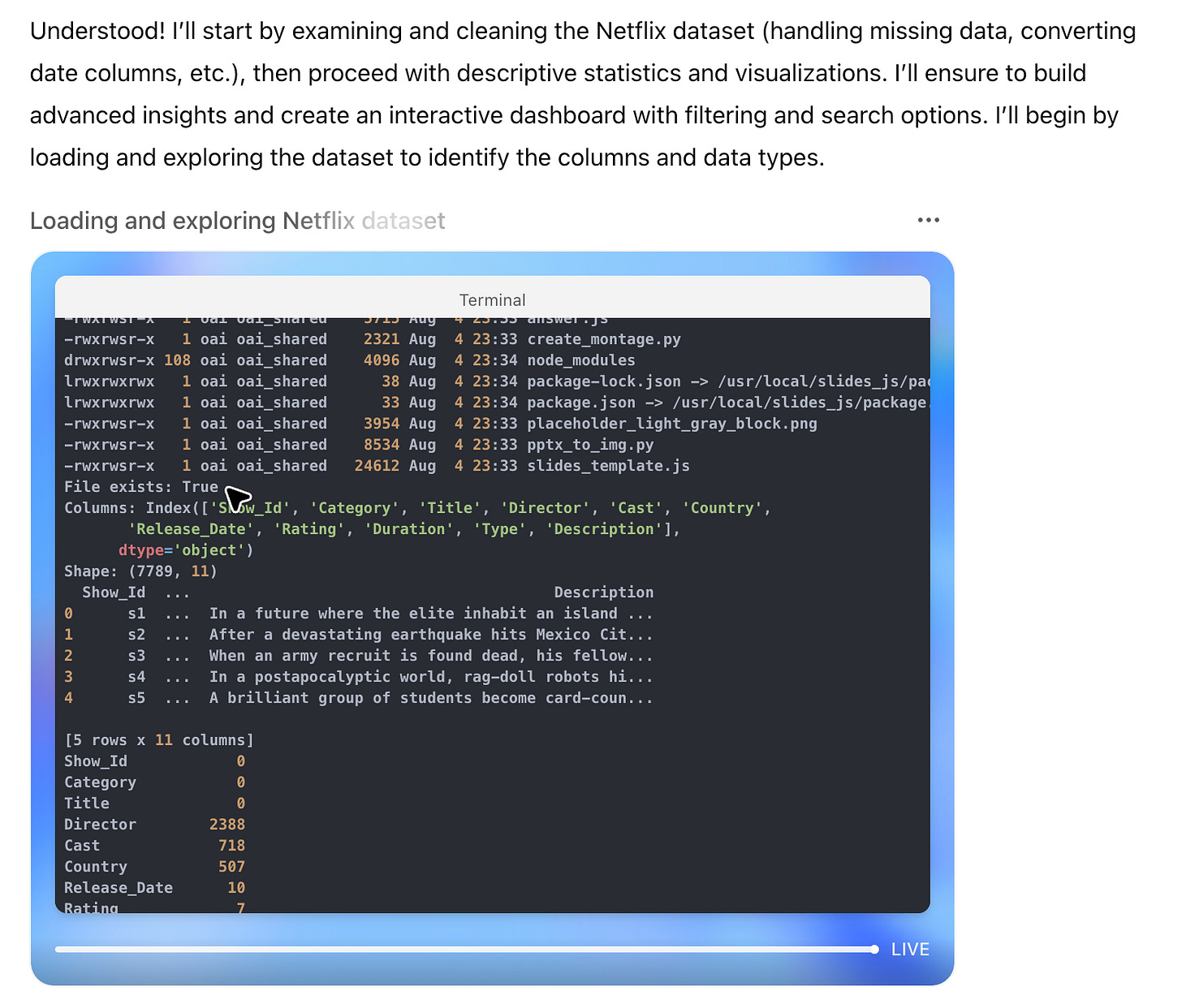1182x1008 pixels.
Task: Click Director null count 2388
Action: pos(227,825)
